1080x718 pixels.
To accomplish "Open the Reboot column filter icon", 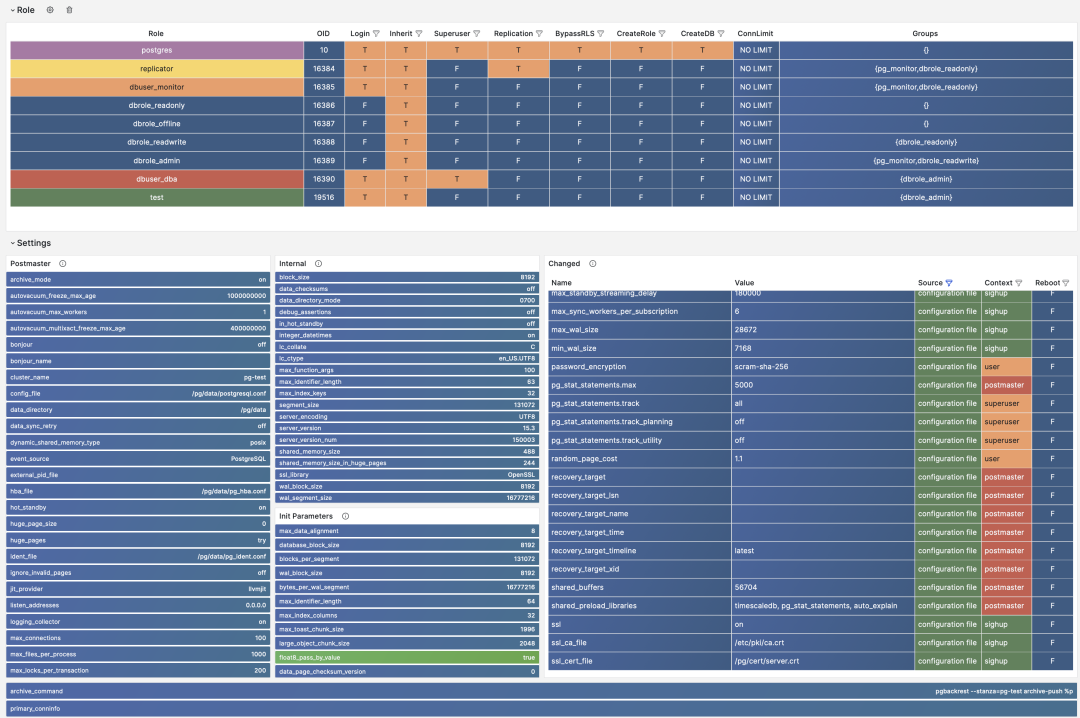I will pos(1066,283).
